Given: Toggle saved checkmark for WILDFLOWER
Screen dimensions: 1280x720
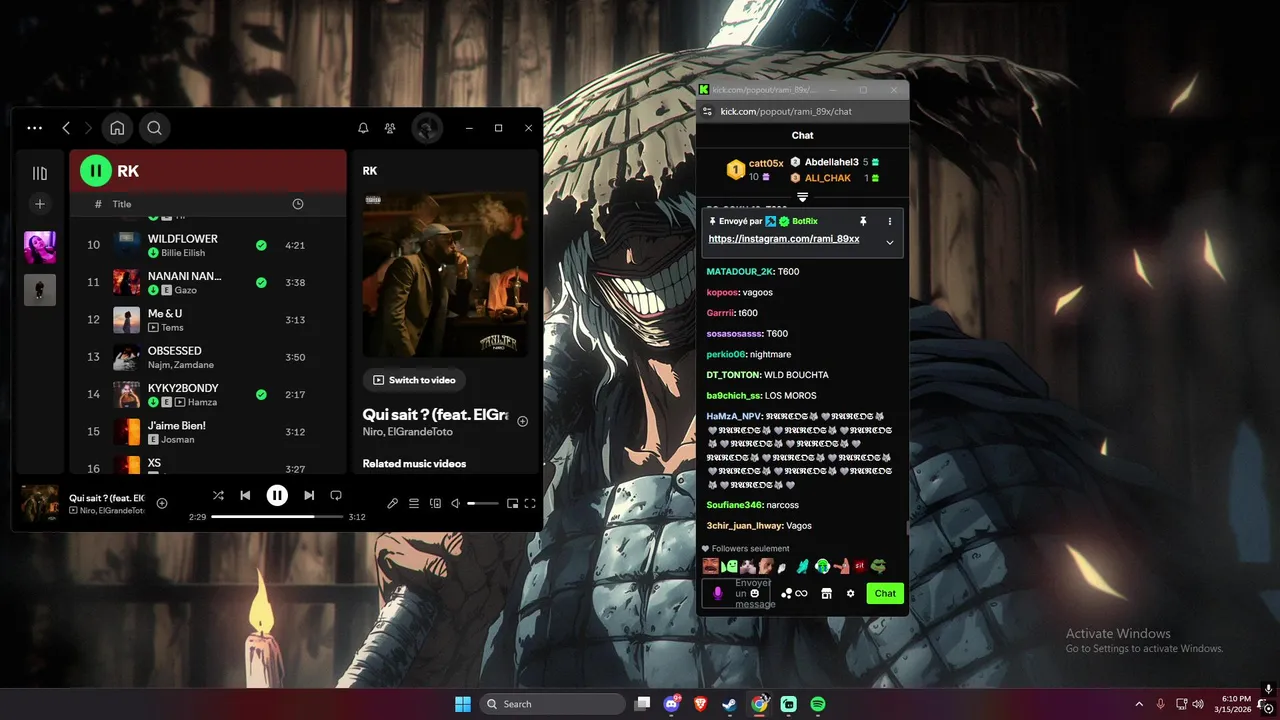Looking at the screenshot, I should [x=261, y=246].
